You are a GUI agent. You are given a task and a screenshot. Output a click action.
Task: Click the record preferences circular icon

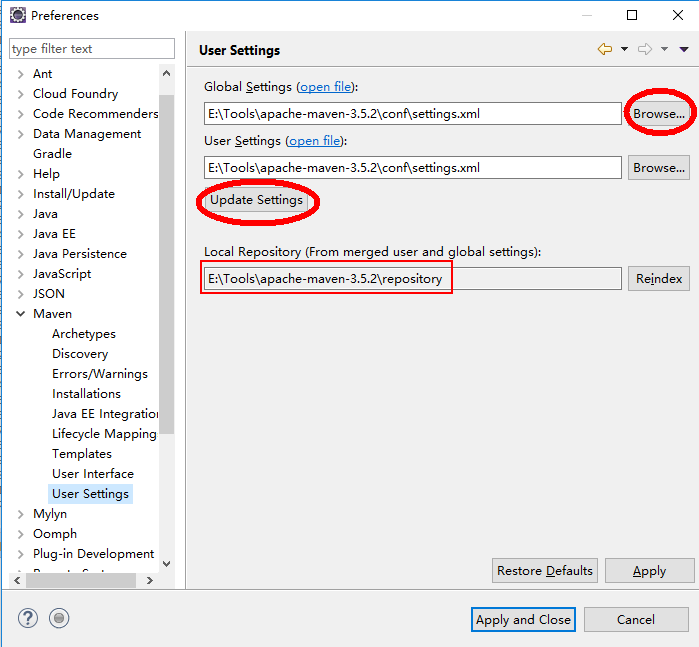[59, 618]
